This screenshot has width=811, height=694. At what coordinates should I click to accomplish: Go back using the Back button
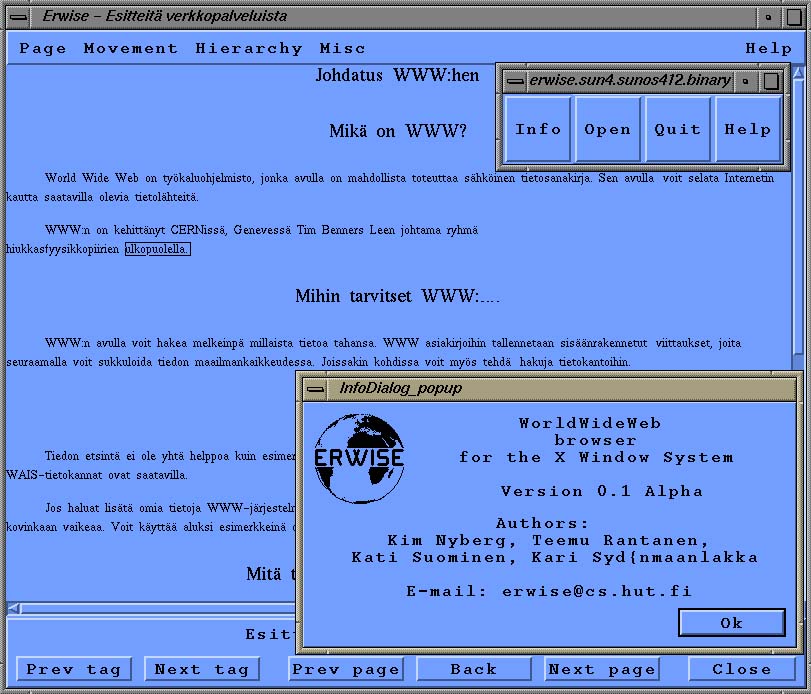474,669
